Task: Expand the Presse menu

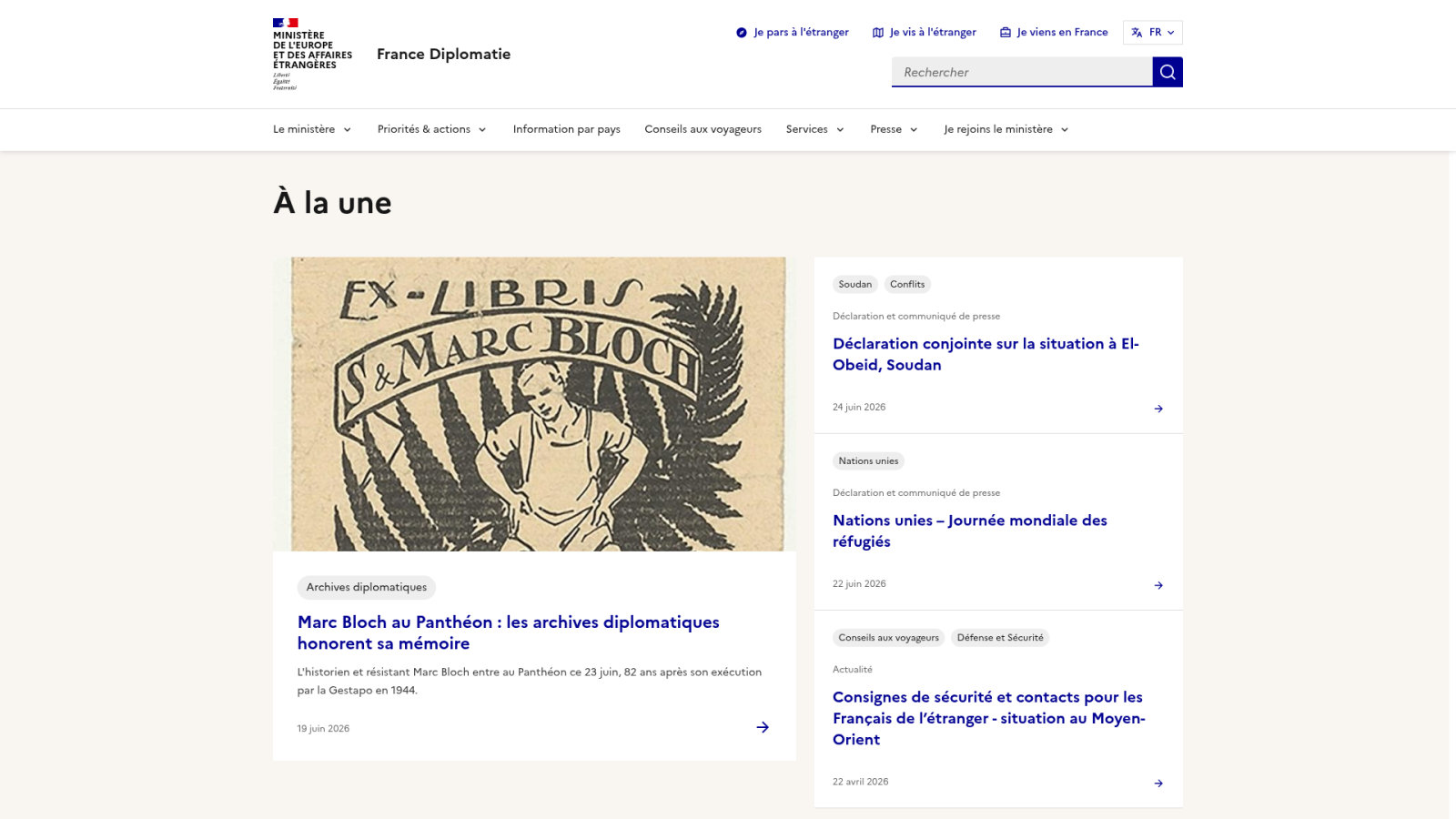Action: click(x=894, y=129)
